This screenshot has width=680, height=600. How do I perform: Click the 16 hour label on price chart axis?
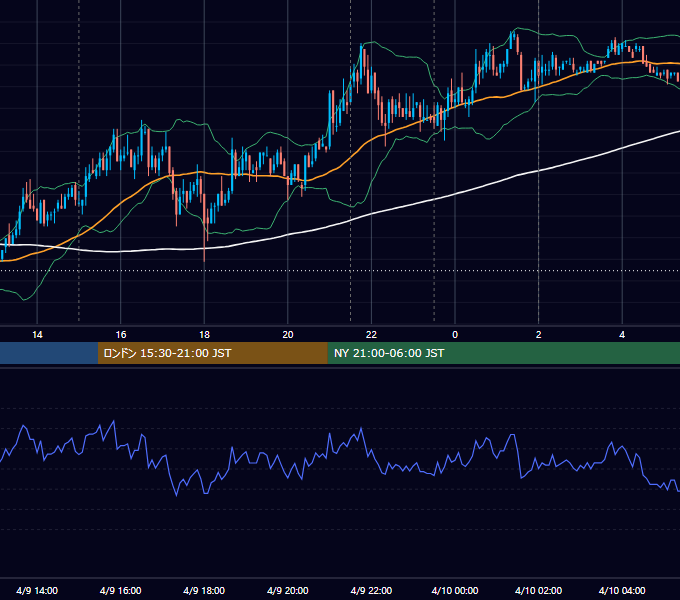click(121, 335)
